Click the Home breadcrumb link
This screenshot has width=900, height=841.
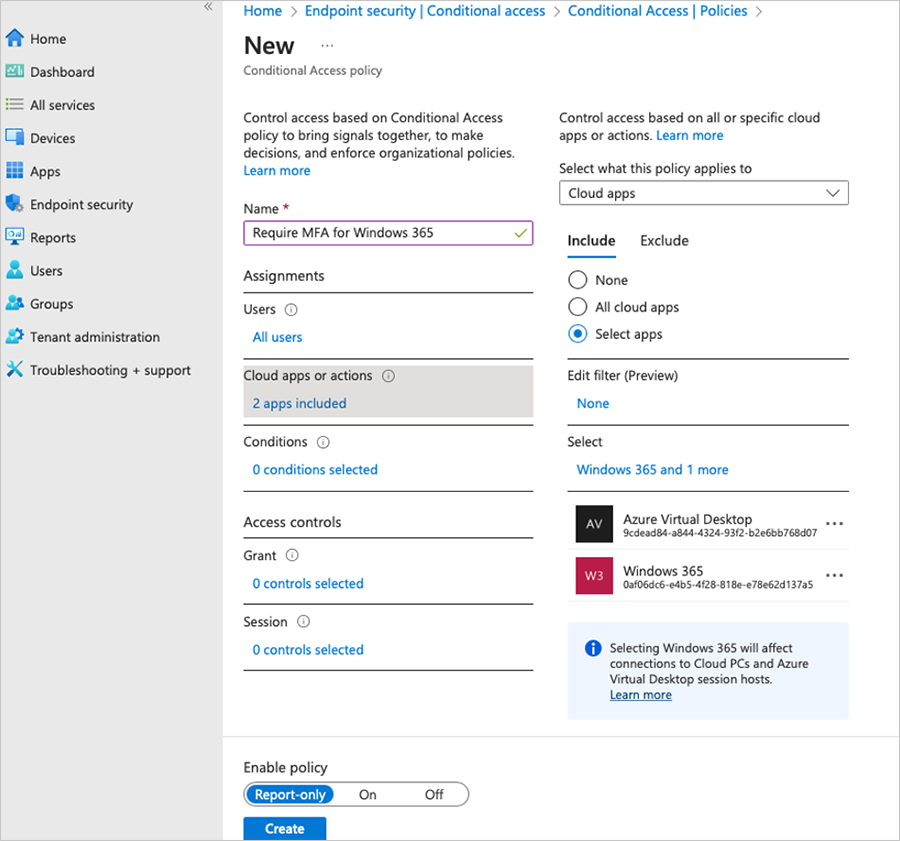coord(262,11)
